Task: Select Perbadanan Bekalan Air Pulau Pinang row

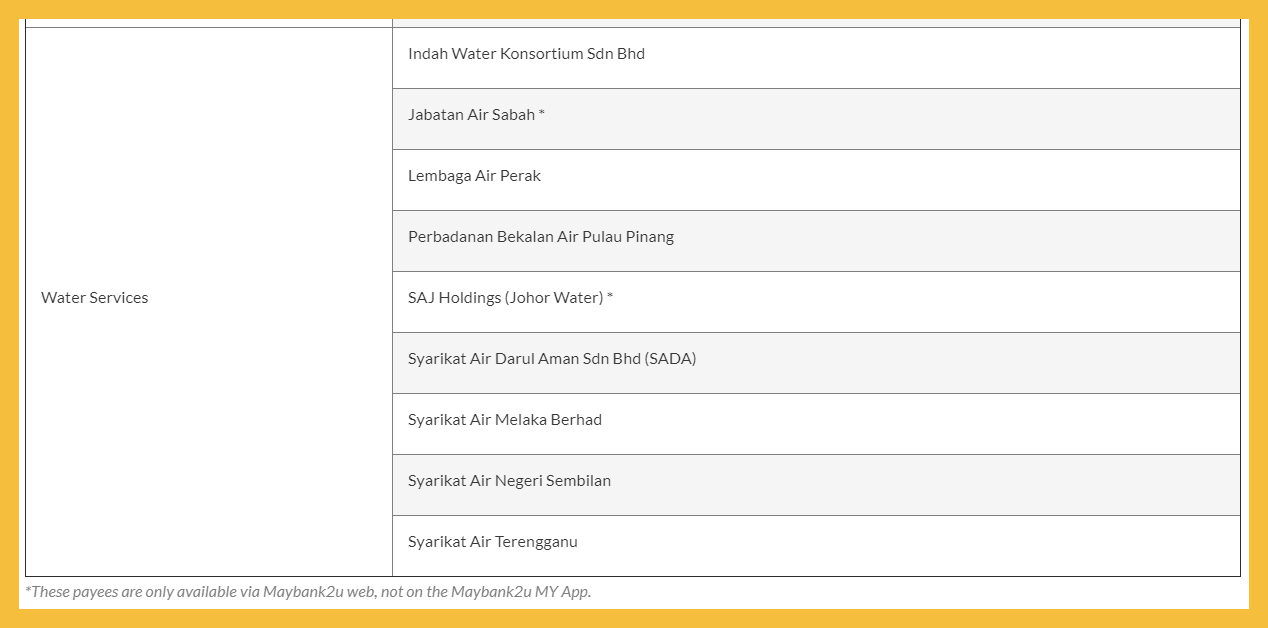Action: tap(540, 237)
